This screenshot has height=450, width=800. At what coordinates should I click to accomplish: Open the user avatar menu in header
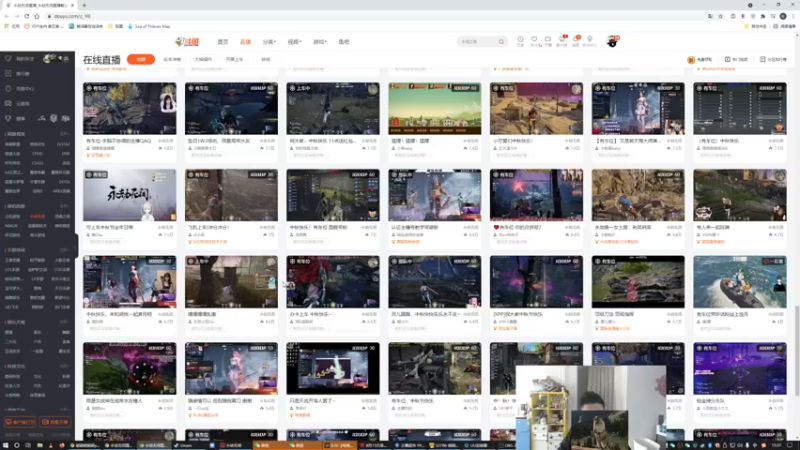(612, 41)
